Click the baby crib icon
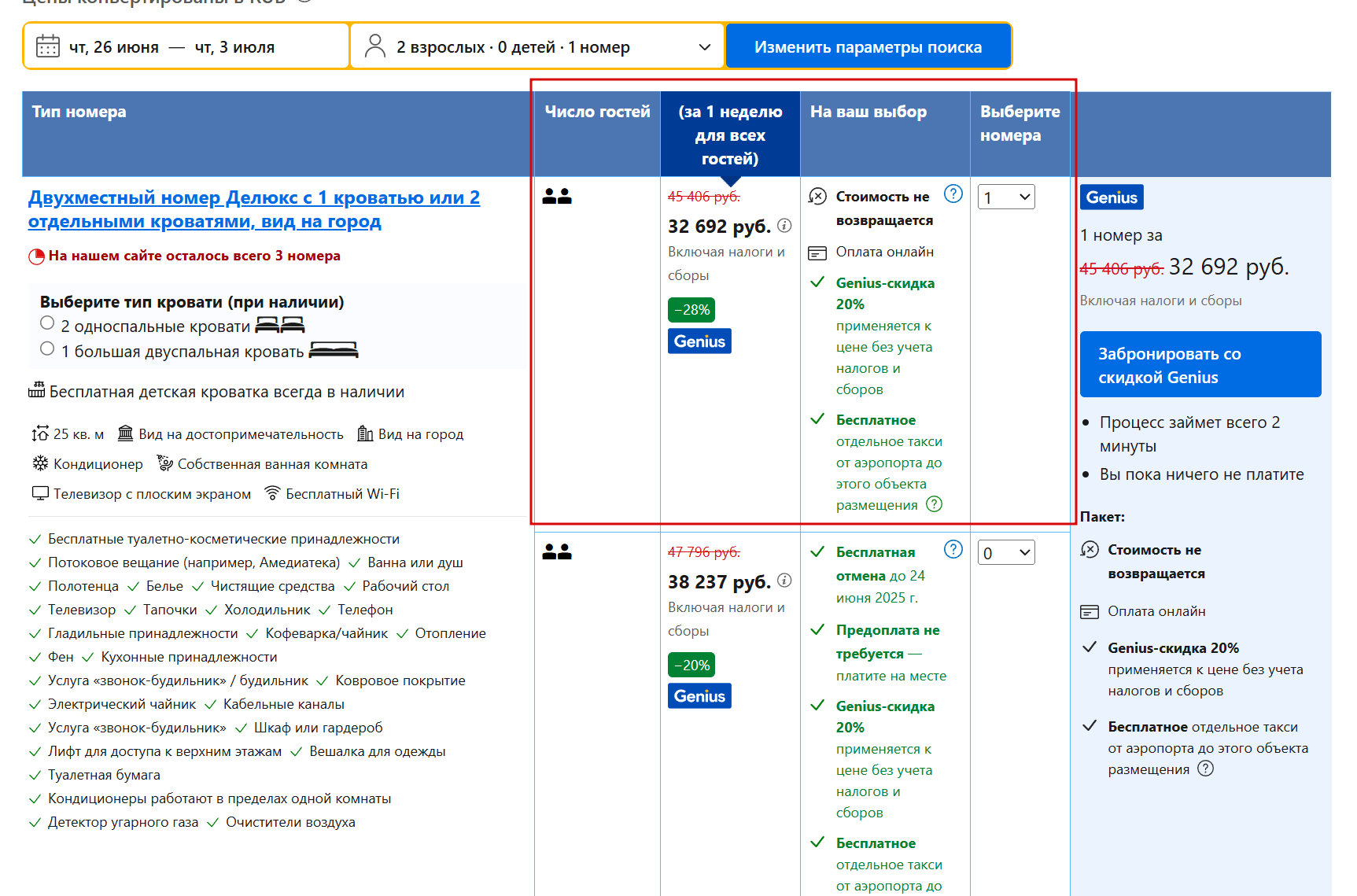 36,389
